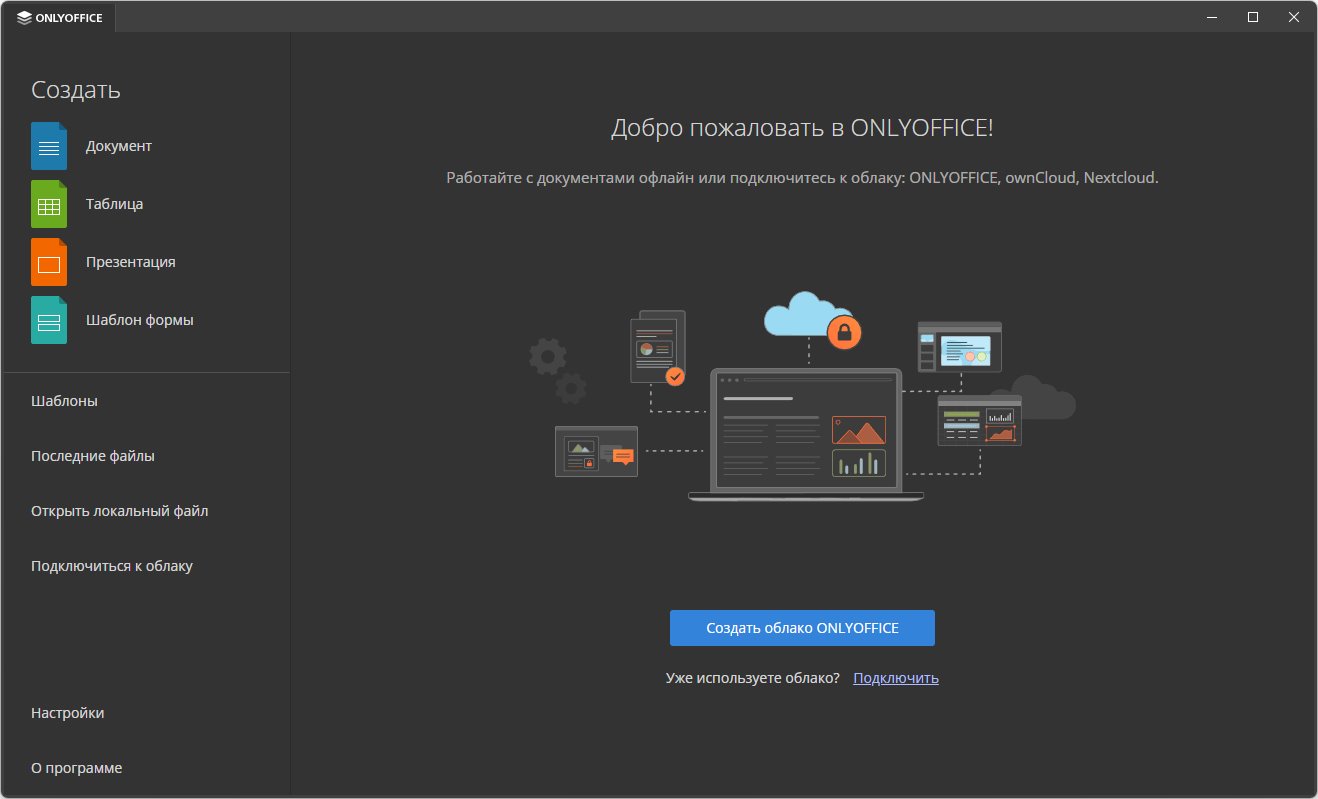Click Создать облако ONLYOFFICE button
Image resolution: width=1318 pixels, height=799 pixels.
802,628
